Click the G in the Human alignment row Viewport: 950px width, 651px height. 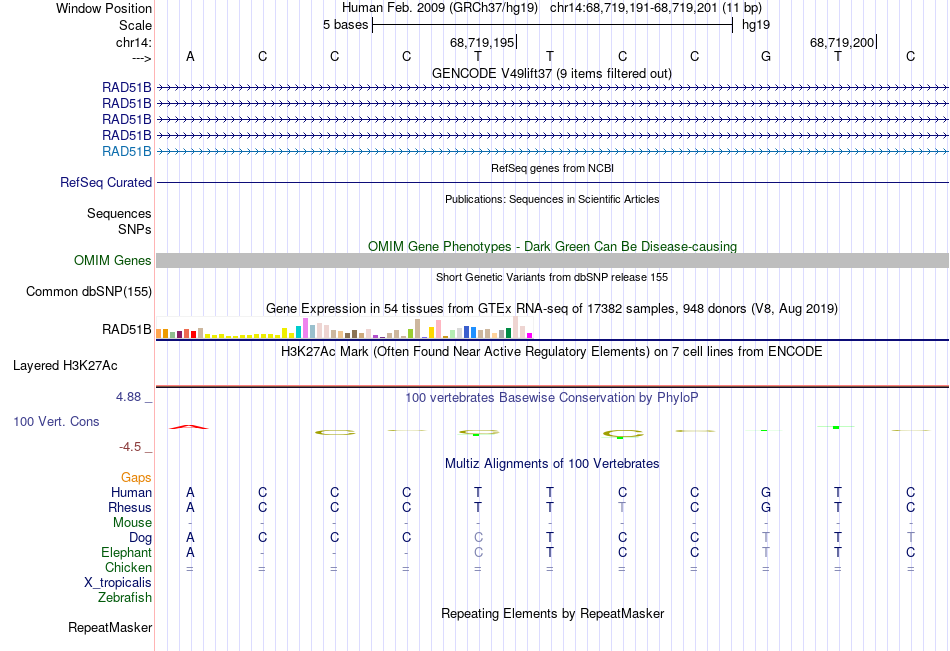tap(766, 492)
